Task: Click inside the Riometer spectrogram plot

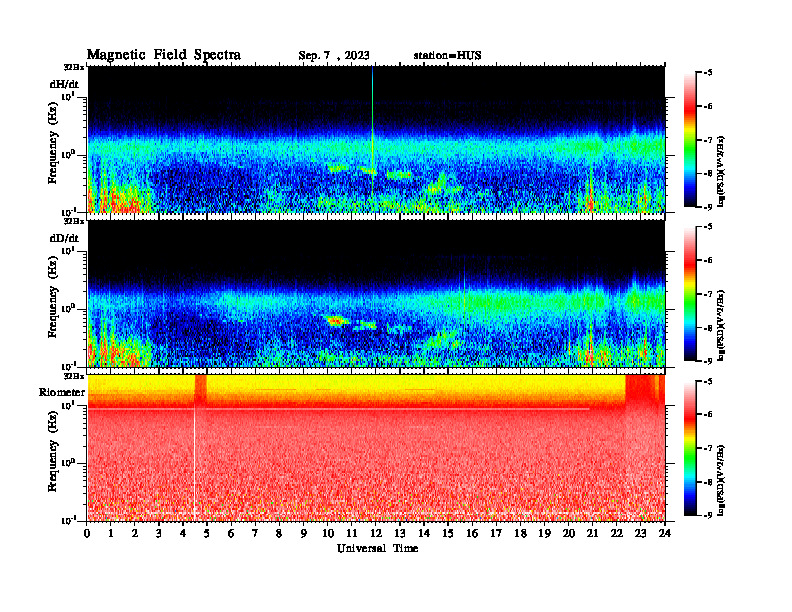Action: (376, 448)
